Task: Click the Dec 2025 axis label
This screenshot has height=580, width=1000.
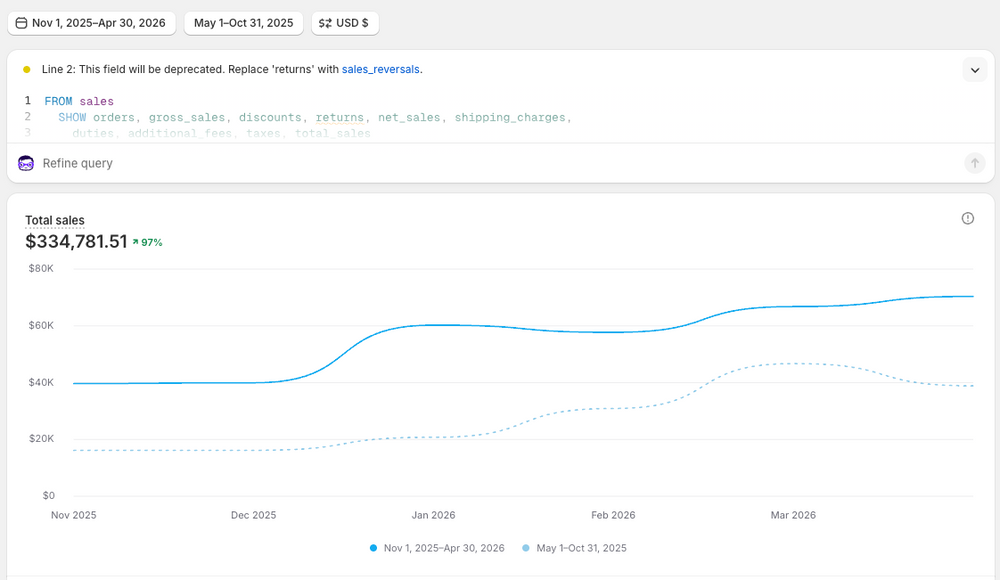Action: 253,515
